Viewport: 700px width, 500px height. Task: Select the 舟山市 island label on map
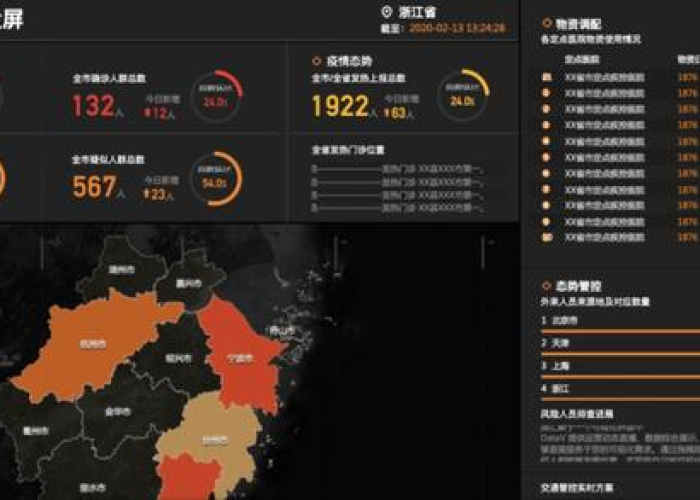coord(281,330)
